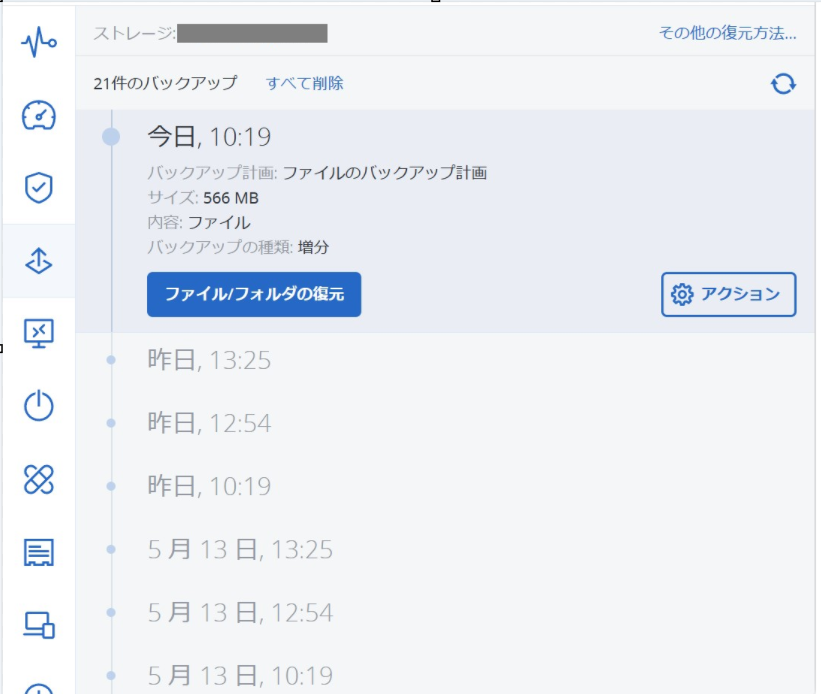
Task: Click the power sidebar icon
Action: coord(39,406)
